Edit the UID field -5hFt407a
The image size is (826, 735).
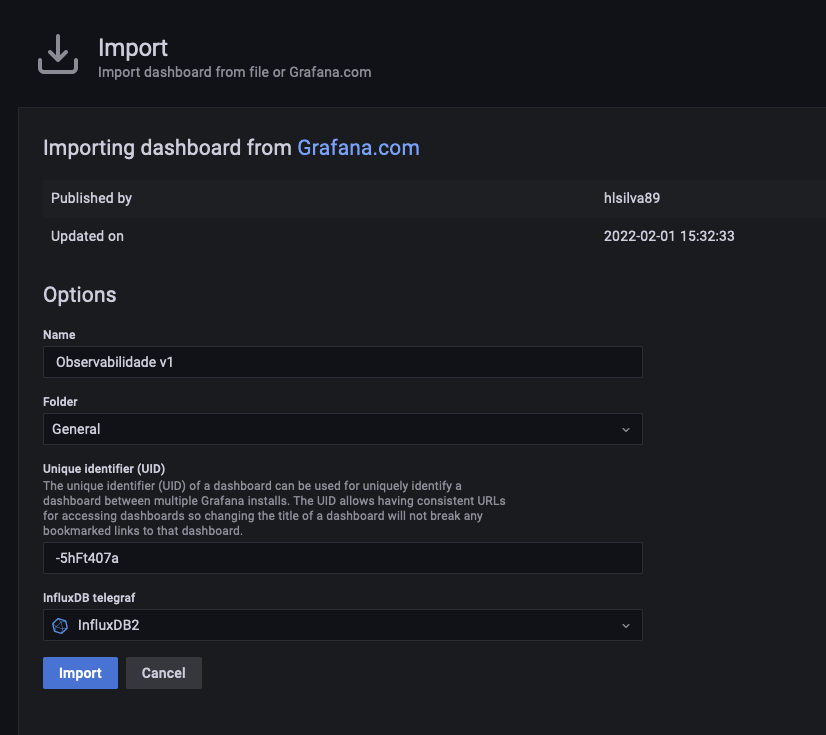pos(342,558)
